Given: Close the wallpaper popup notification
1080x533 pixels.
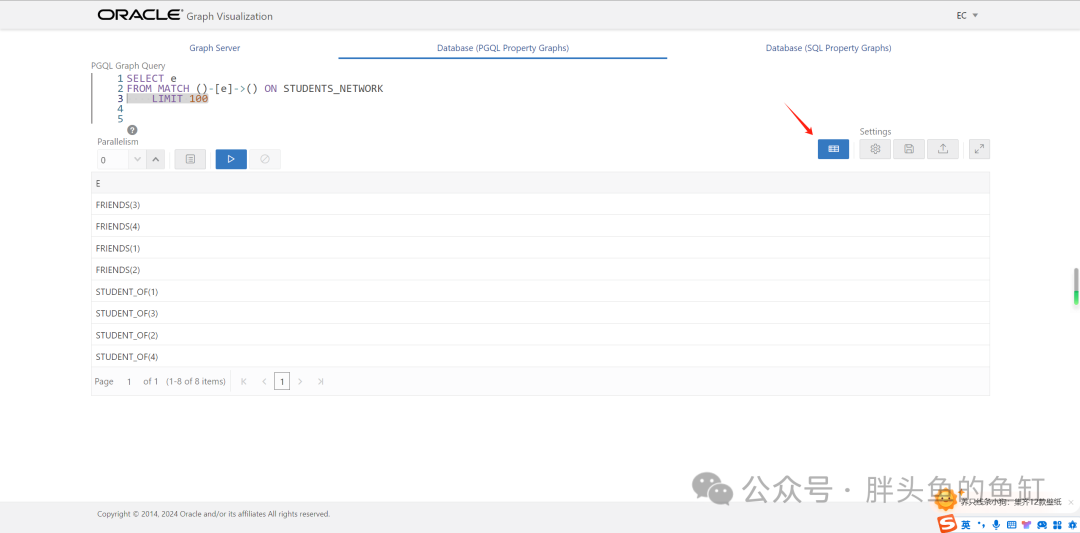Looking at the screenshot, I should (x=1070, y=503).
